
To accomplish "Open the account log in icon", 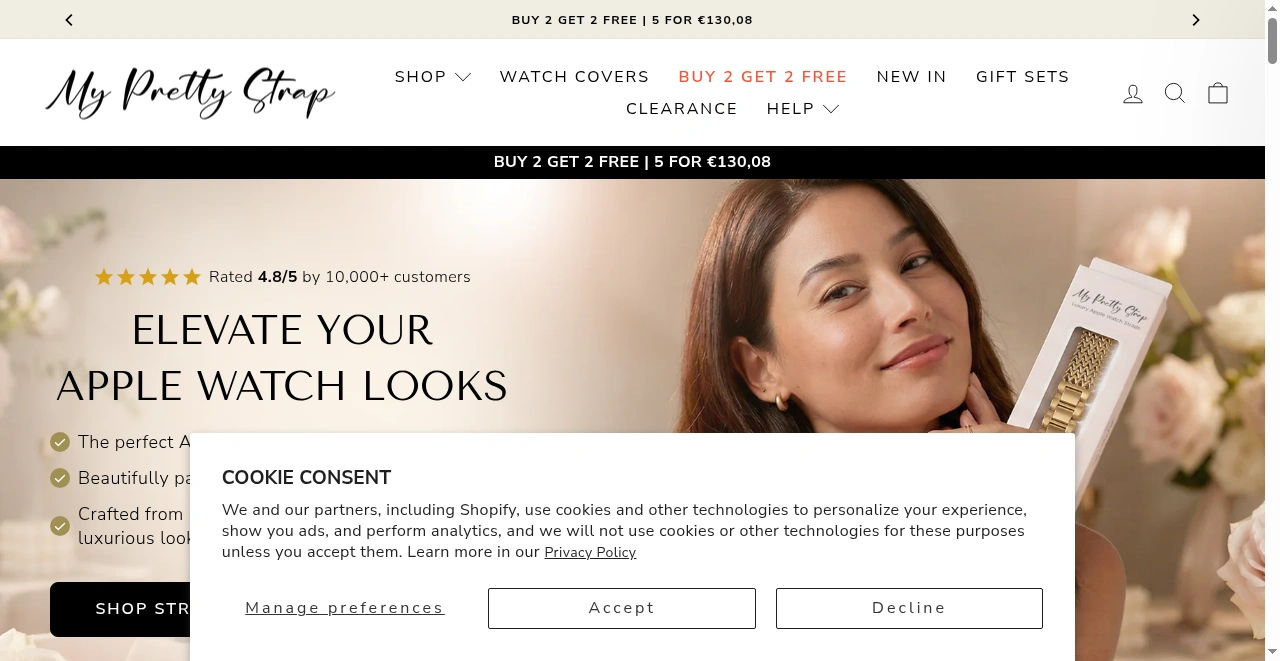I will pyautogui.click(x=1133, y=93).
